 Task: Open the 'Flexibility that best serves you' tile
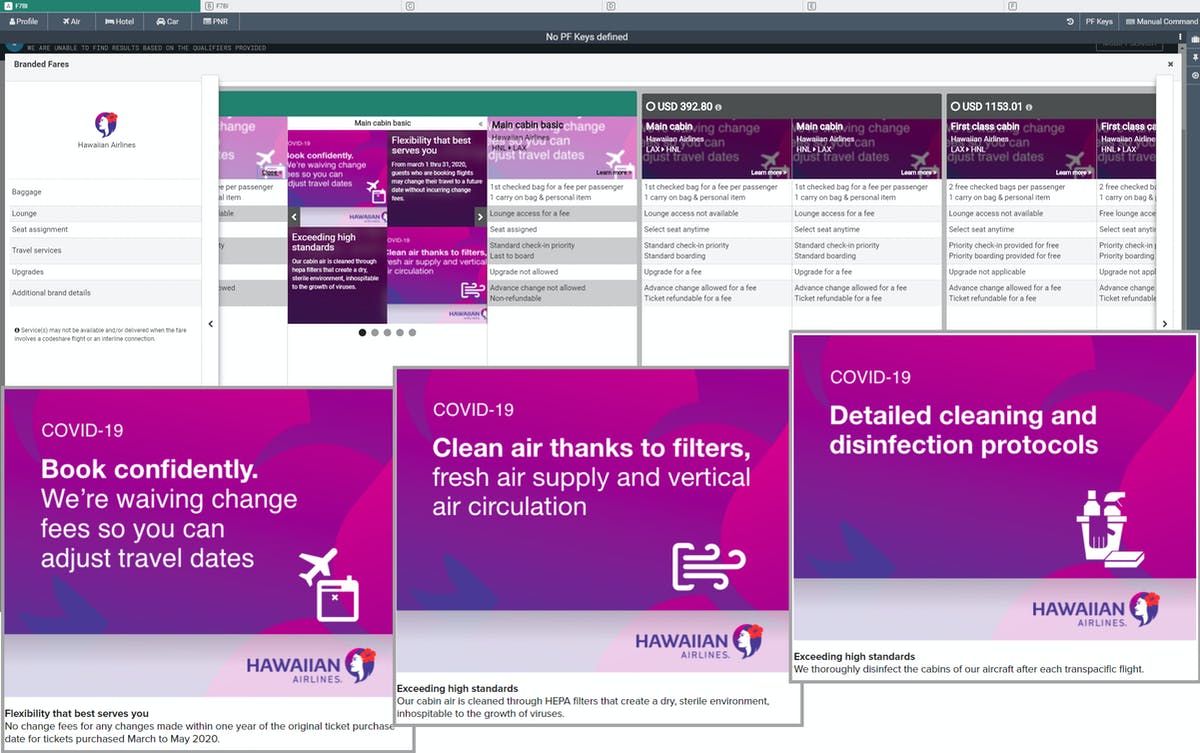pyautogui.click(x=437, y=177)
